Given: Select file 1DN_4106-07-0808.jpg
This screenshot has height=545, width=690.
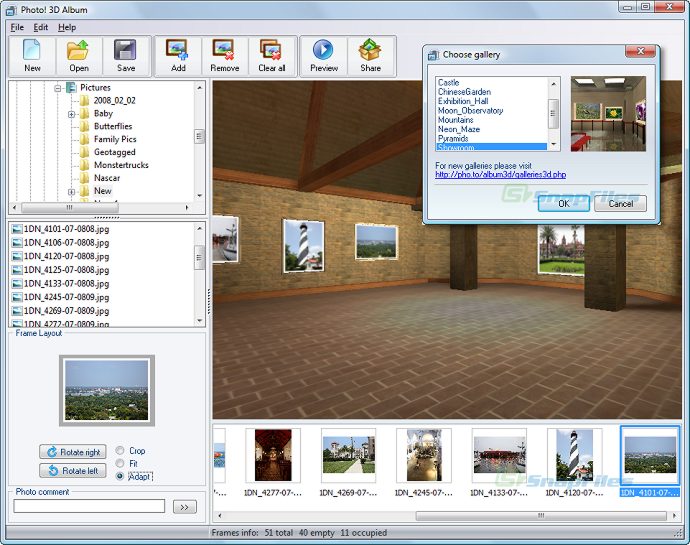Looking at the screenshot, I should coord(60,243).
